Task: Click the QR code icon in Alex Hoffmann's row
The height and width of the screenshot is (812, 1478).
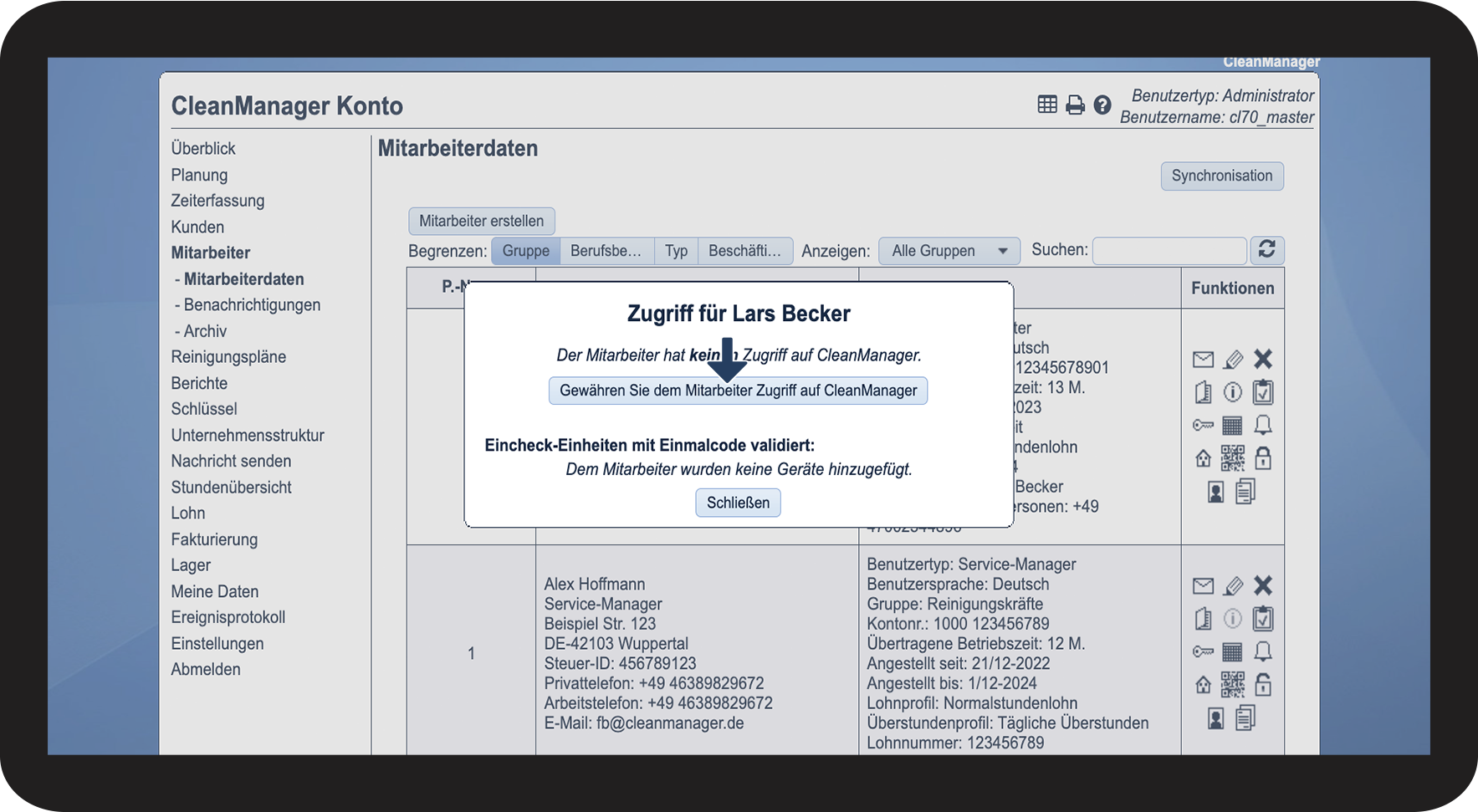Action: [x=1233, y=685]
